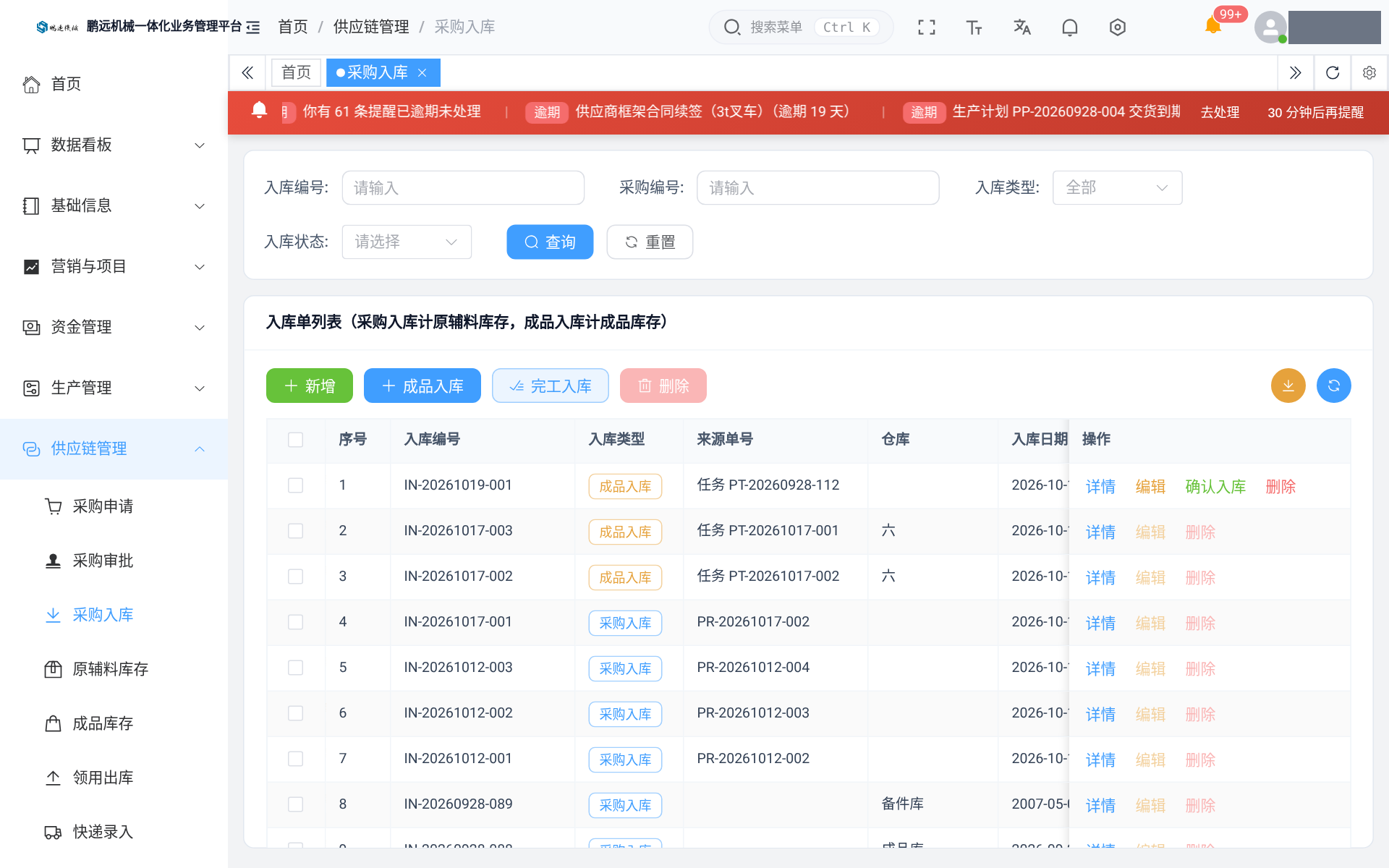Click 去处理 in the red alert banner
Screen dimensions: 1389x868
pyautogui.click(x=1220, y=112)
